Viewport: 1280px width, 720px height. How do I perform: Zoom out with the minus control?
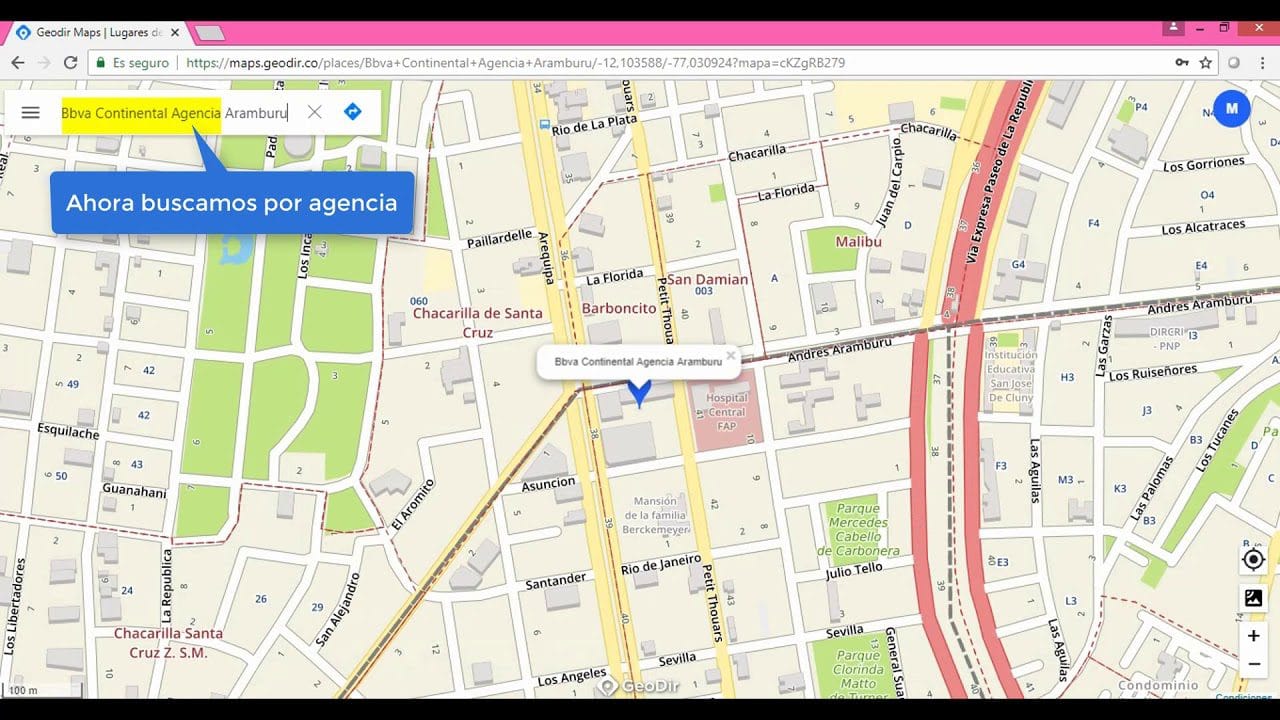[x=1253, y=663]
